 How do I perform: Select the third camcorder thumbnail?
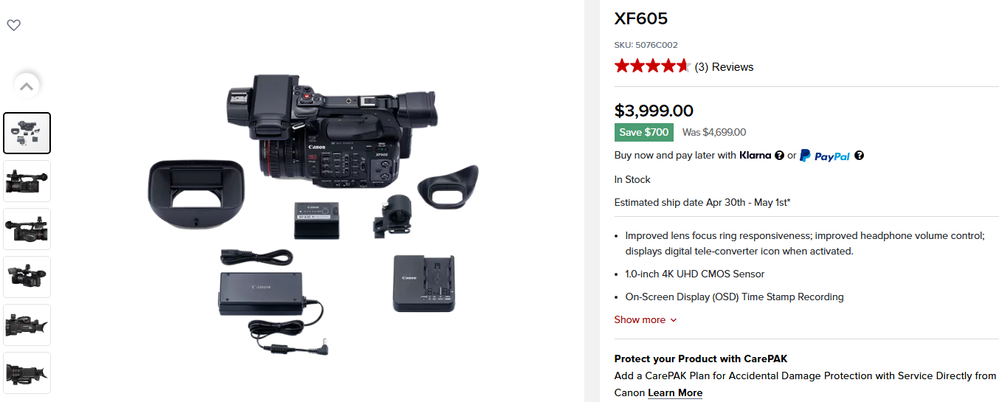pyautogui.click(x=27, y=229)
